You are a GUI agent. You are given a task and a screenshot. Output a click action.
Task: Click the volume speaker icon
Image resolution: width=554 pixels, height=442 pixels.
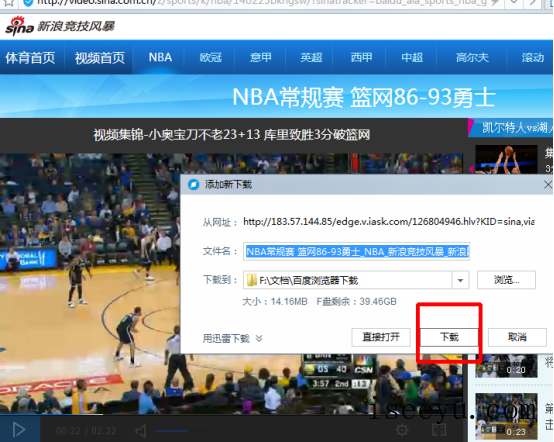(141, 431)
